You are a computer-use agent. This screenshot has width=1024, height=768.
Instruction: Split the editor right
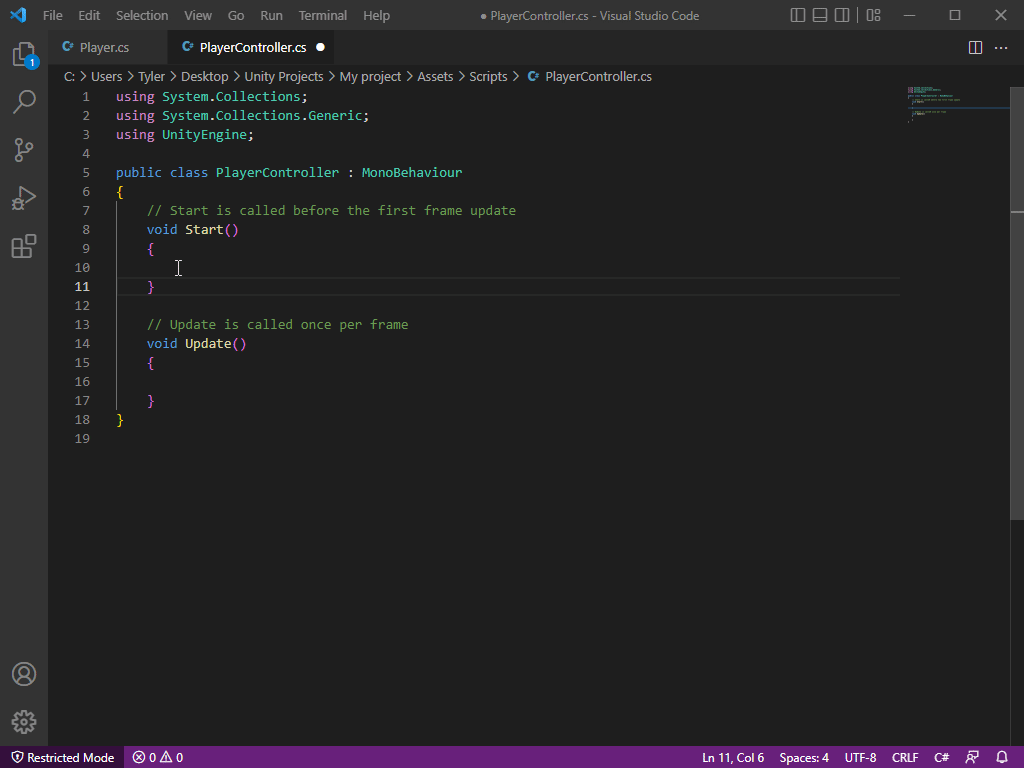[x=975, y=48]
